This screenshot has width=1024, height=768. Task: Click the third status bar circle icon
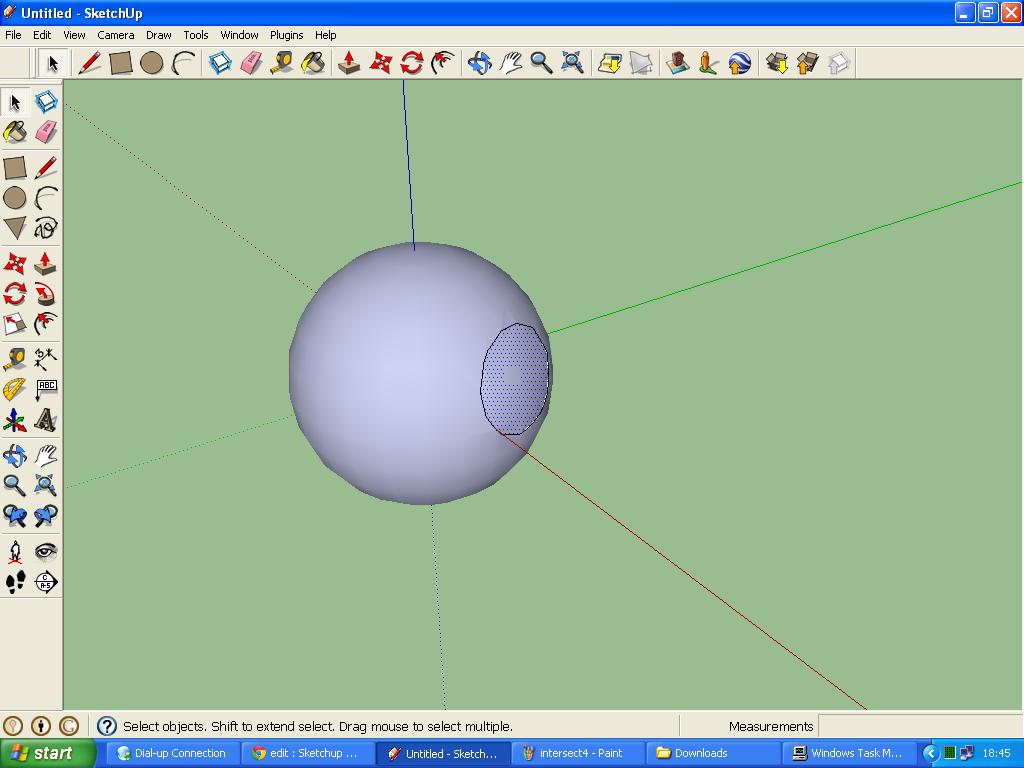(x=69, y=726)
